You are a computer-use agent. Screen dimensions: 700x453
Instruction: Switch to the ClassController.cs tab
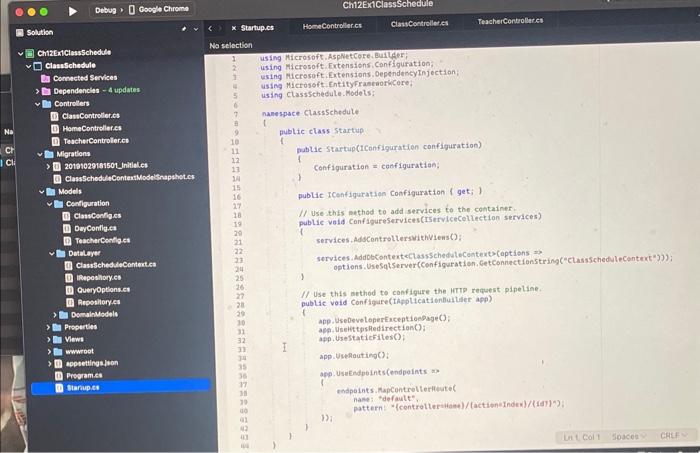pyautogui.click(x=419, y=24)
